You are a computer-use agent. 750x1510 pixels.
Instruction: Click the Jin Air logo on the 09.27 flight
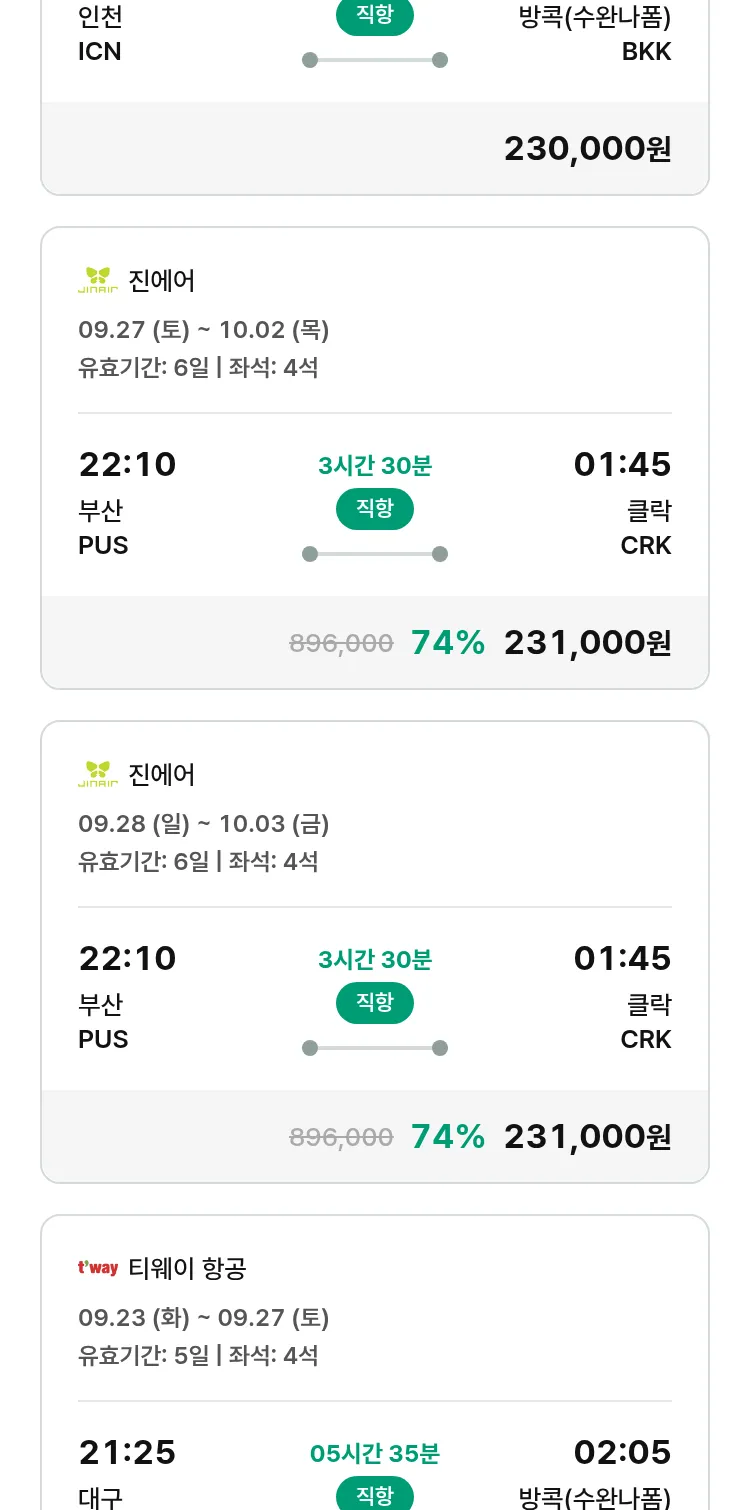[x=98, y=280]
